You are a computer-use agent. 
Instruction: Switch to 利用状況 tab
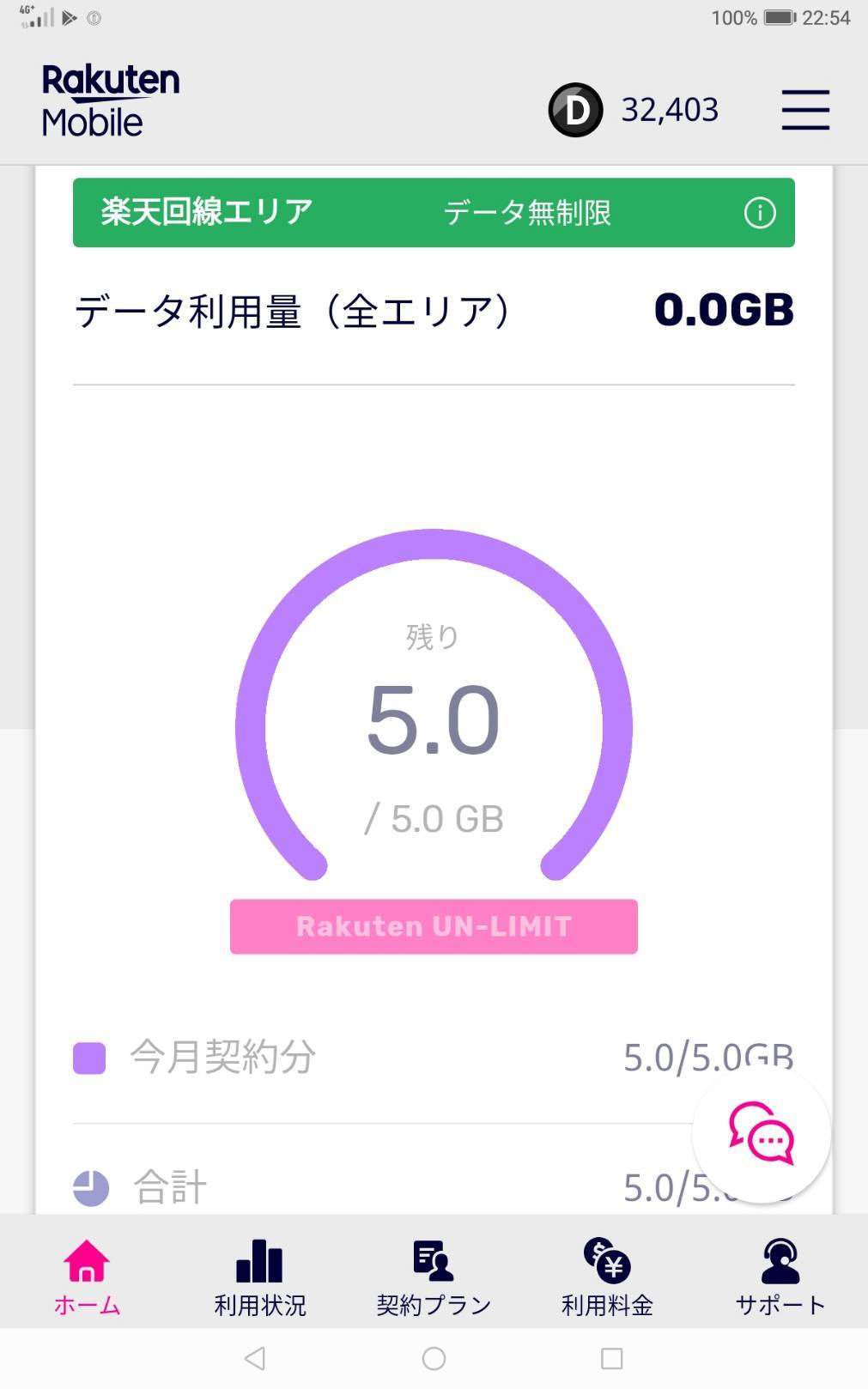coord(260,1277)
